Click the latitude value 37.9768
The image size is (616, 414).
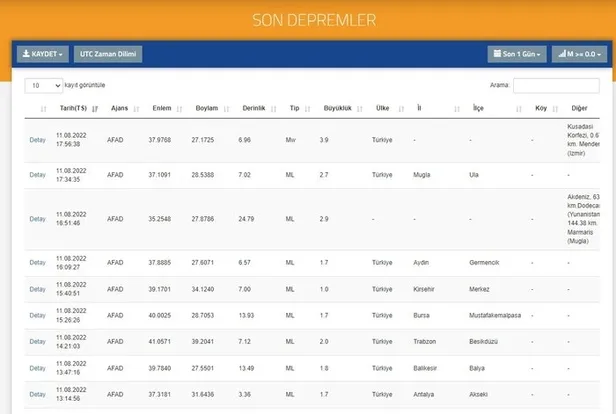160,140
